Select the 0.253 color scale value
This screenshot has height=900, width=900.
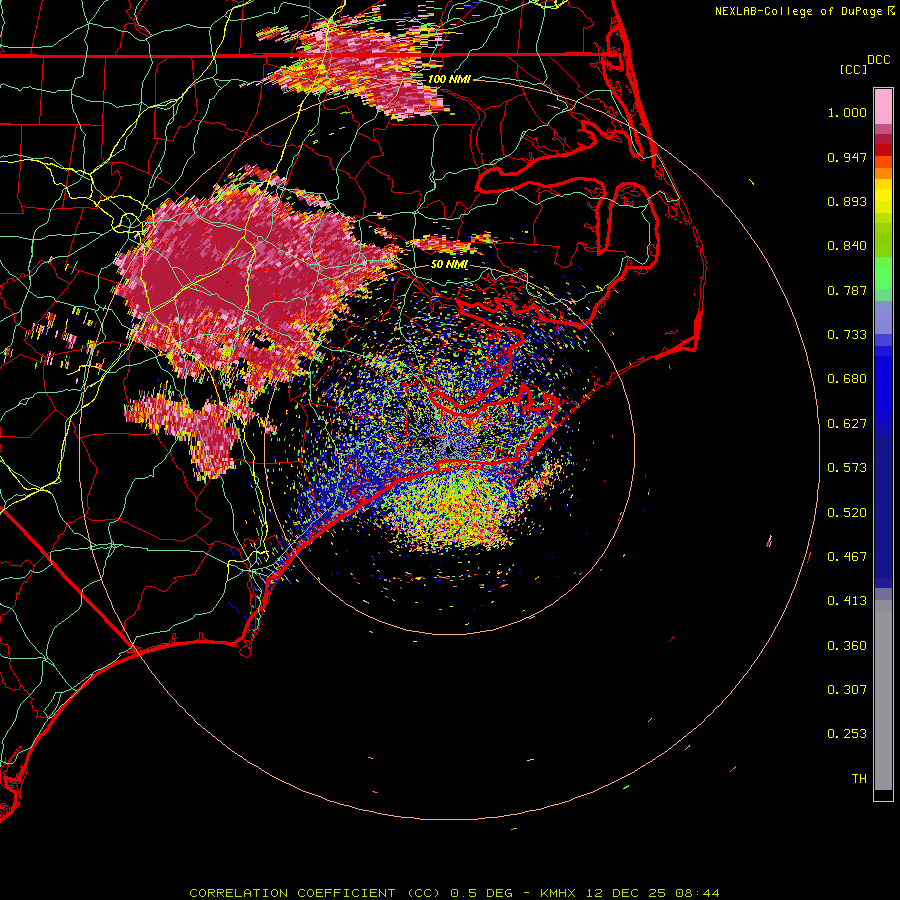pyautogui.click(x=847, y=734)
